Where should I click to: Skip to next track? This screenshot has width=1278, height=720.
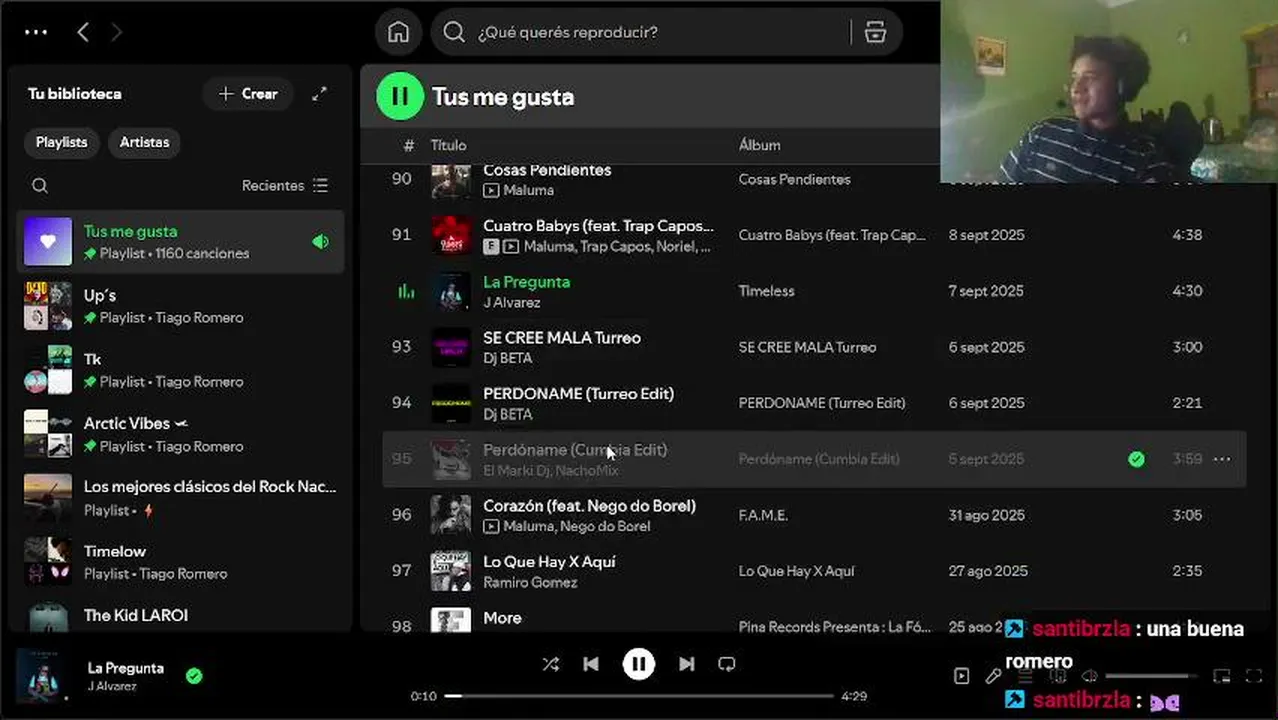pyautogui.click(x=686, y=664)
